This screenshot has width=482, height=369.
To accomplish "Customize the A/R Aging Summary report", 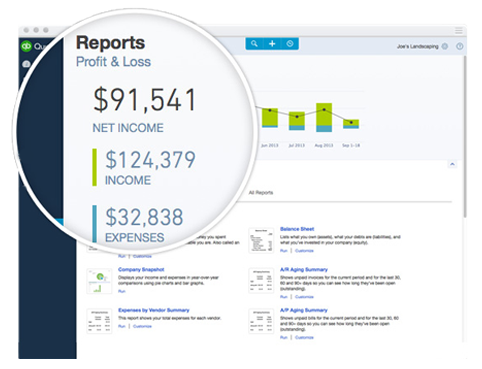I will pos(304,297).
